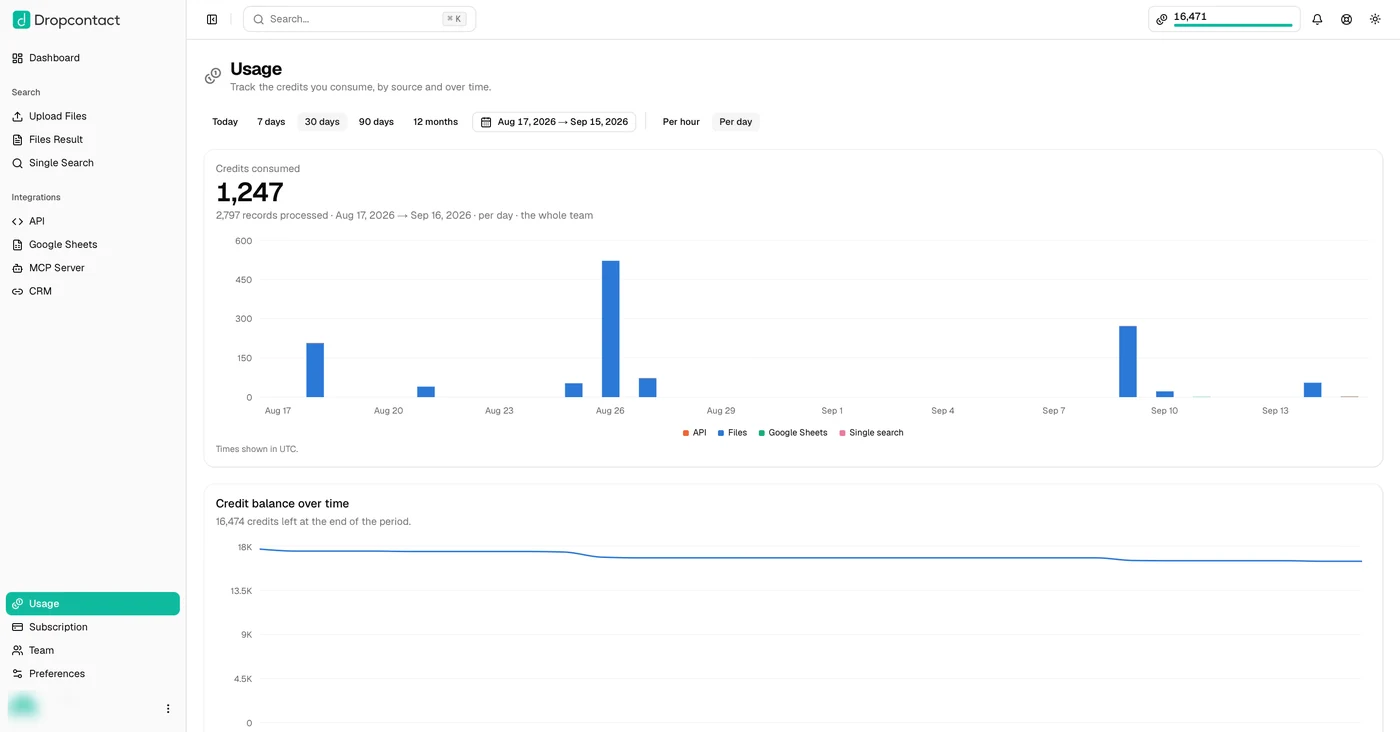Viewport: 1400px width, 732px height.
Task: Click the calendar icon in date range
Action: [486, 122]
